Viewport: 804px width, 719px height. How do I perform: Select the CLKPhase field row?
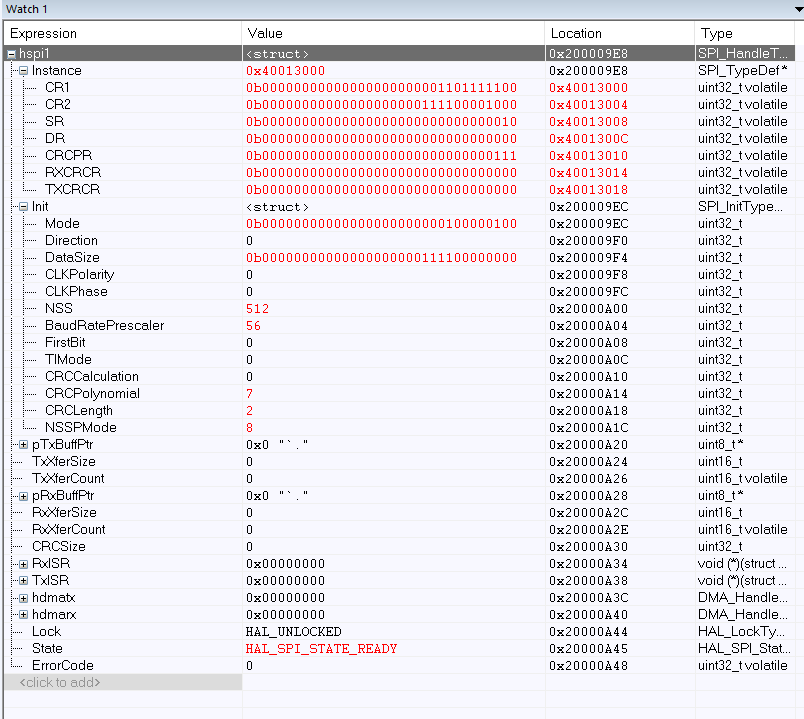point(399,291)
